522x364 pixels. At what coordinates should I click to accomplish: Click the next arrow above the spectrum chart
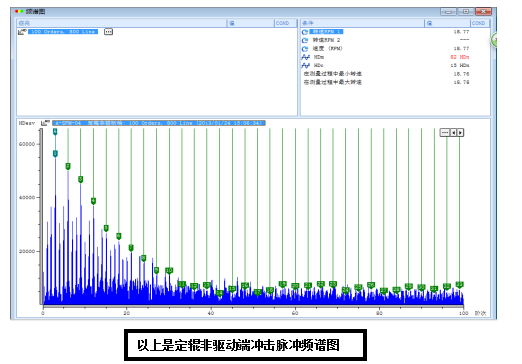click(460, 133)
